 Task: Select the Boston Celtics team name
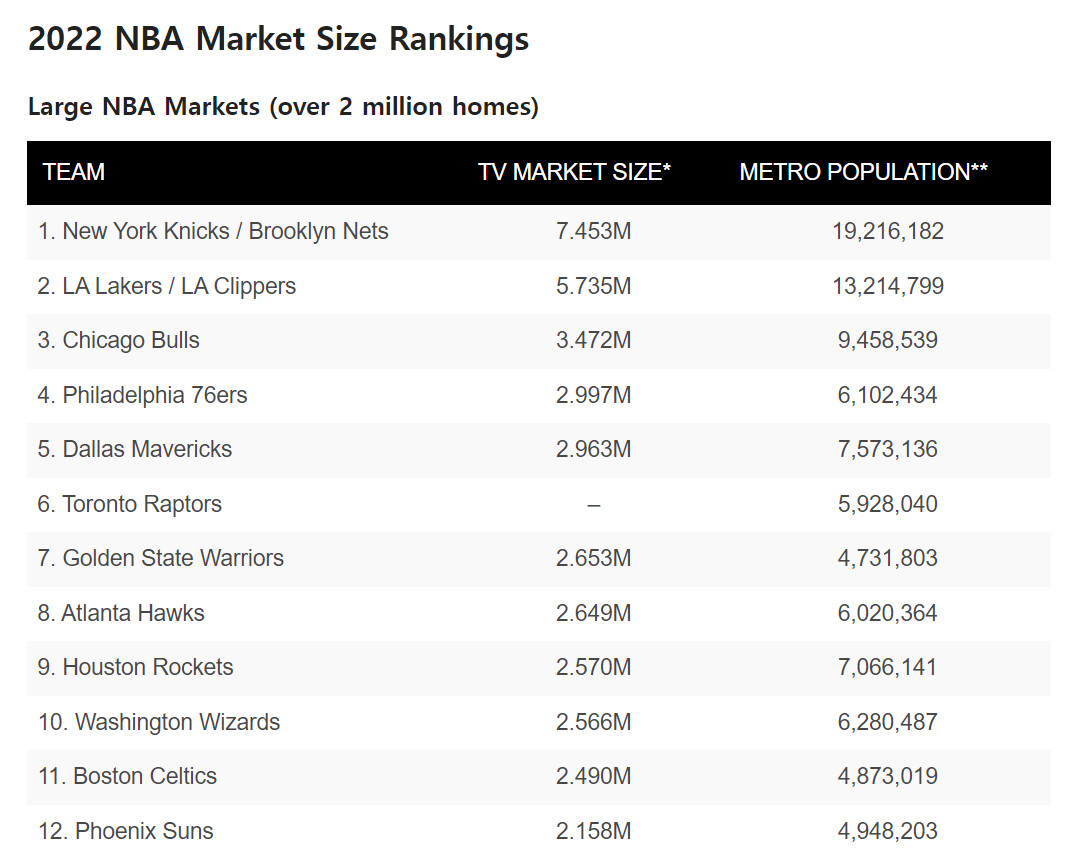point(127,776)
